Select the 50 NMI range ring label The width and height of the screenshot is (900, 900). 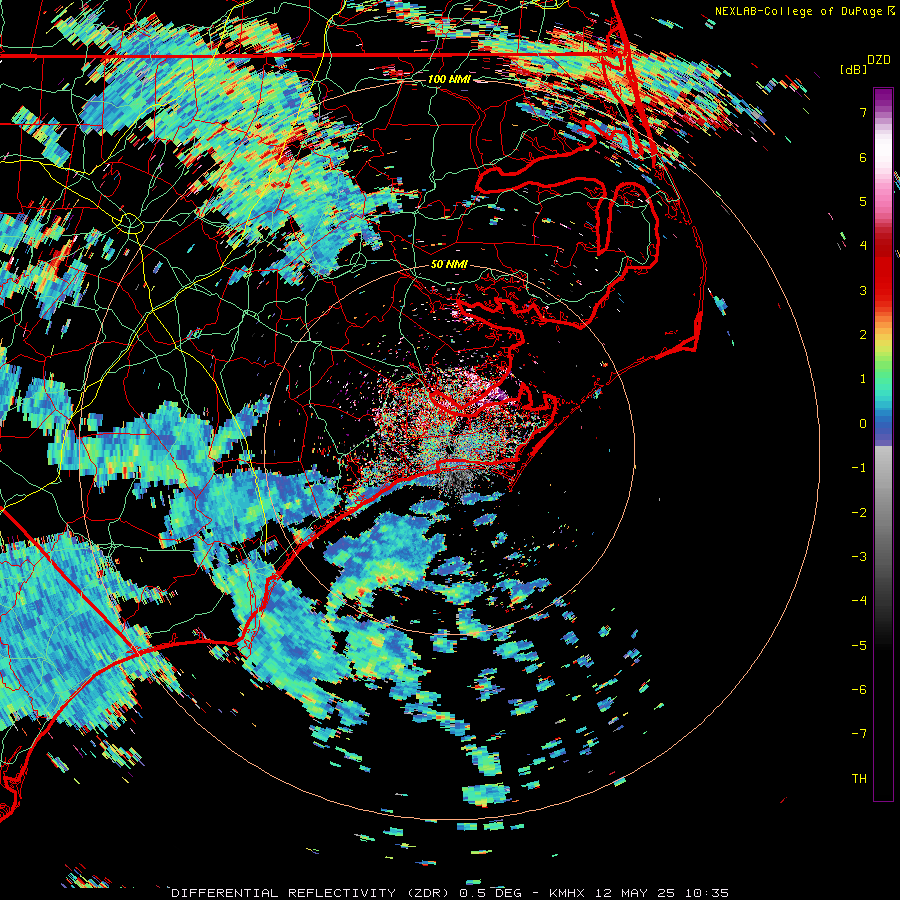coord(449,265)
